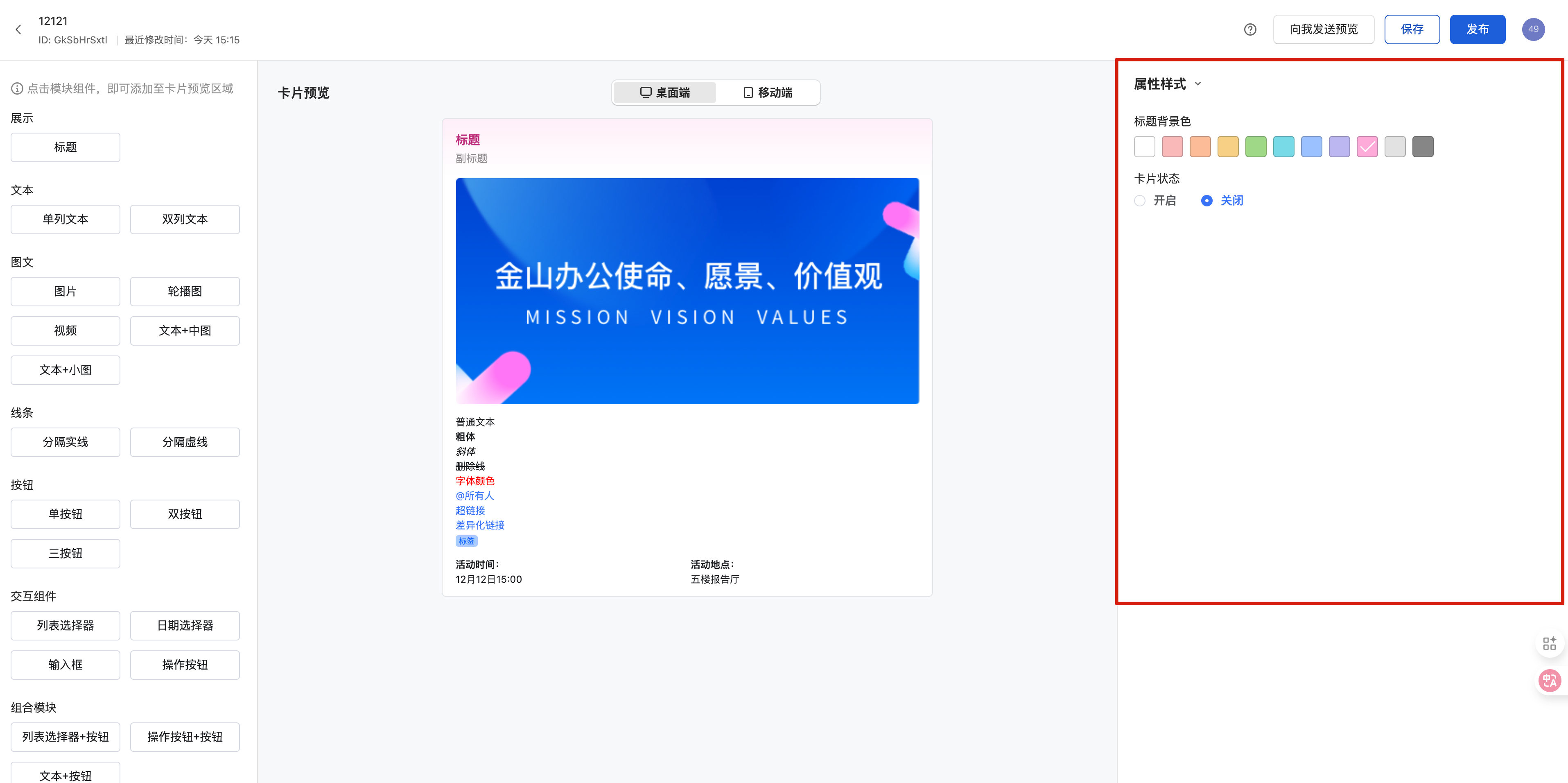1568x783 pixels.
Task: Click the 保存 save button
Action: tap(1412, 29)
